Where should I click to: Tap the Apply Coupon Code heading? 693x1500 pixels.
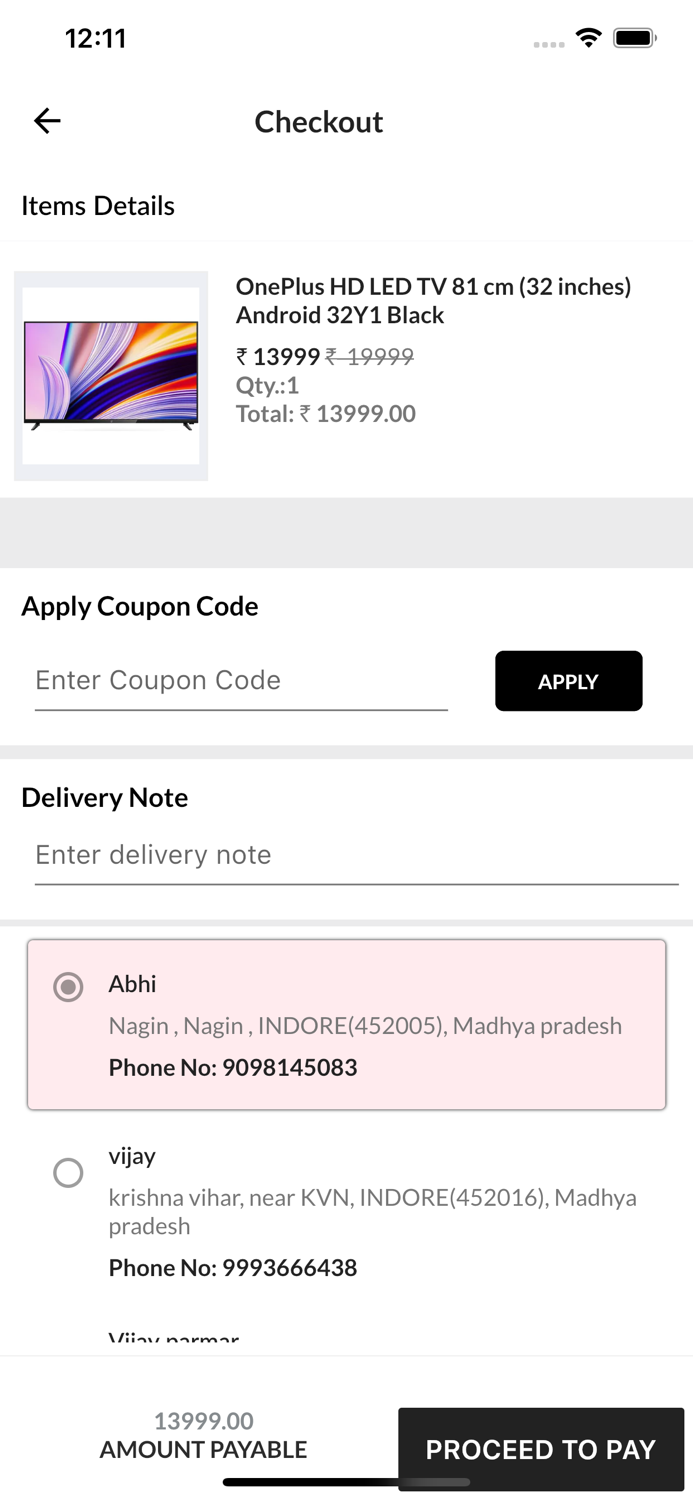140,606
